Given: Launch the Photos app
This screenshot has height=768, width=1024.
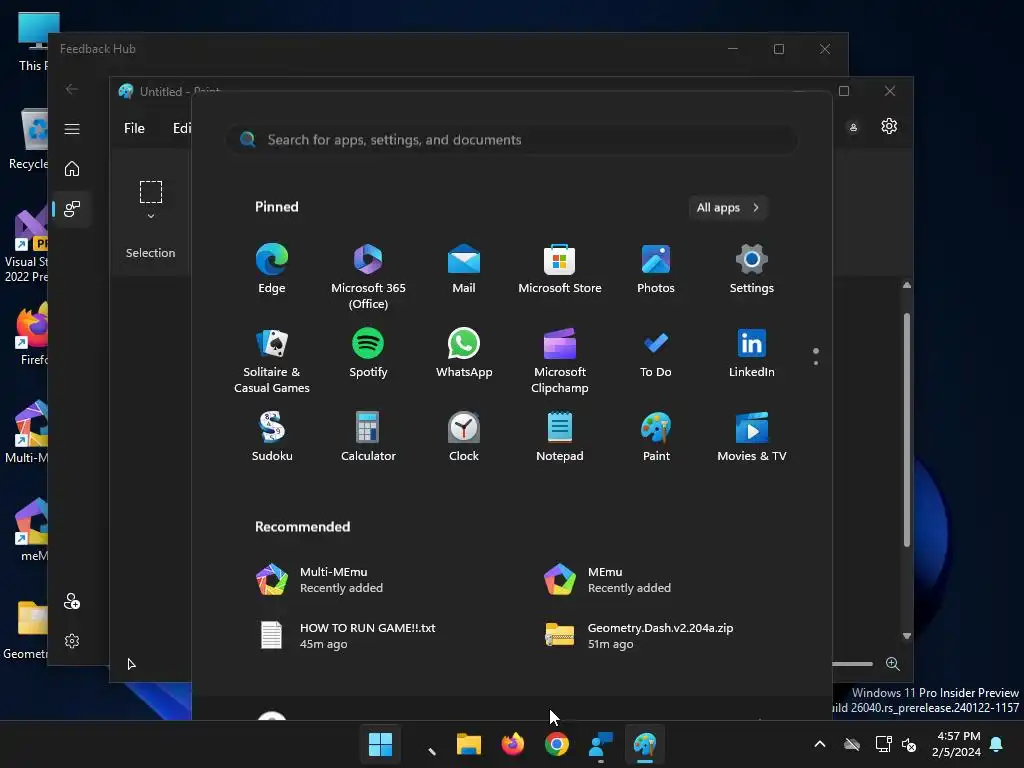Looking at the screenshot, I should click(x=656, y=269).
